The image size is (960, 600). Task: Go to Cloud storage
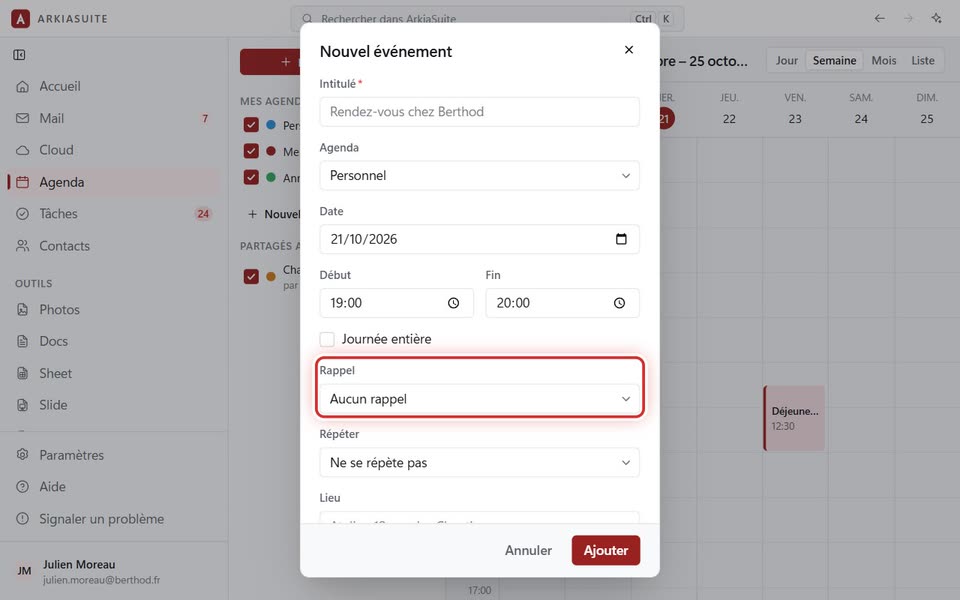pyautogui.click(x=113, y=150)
